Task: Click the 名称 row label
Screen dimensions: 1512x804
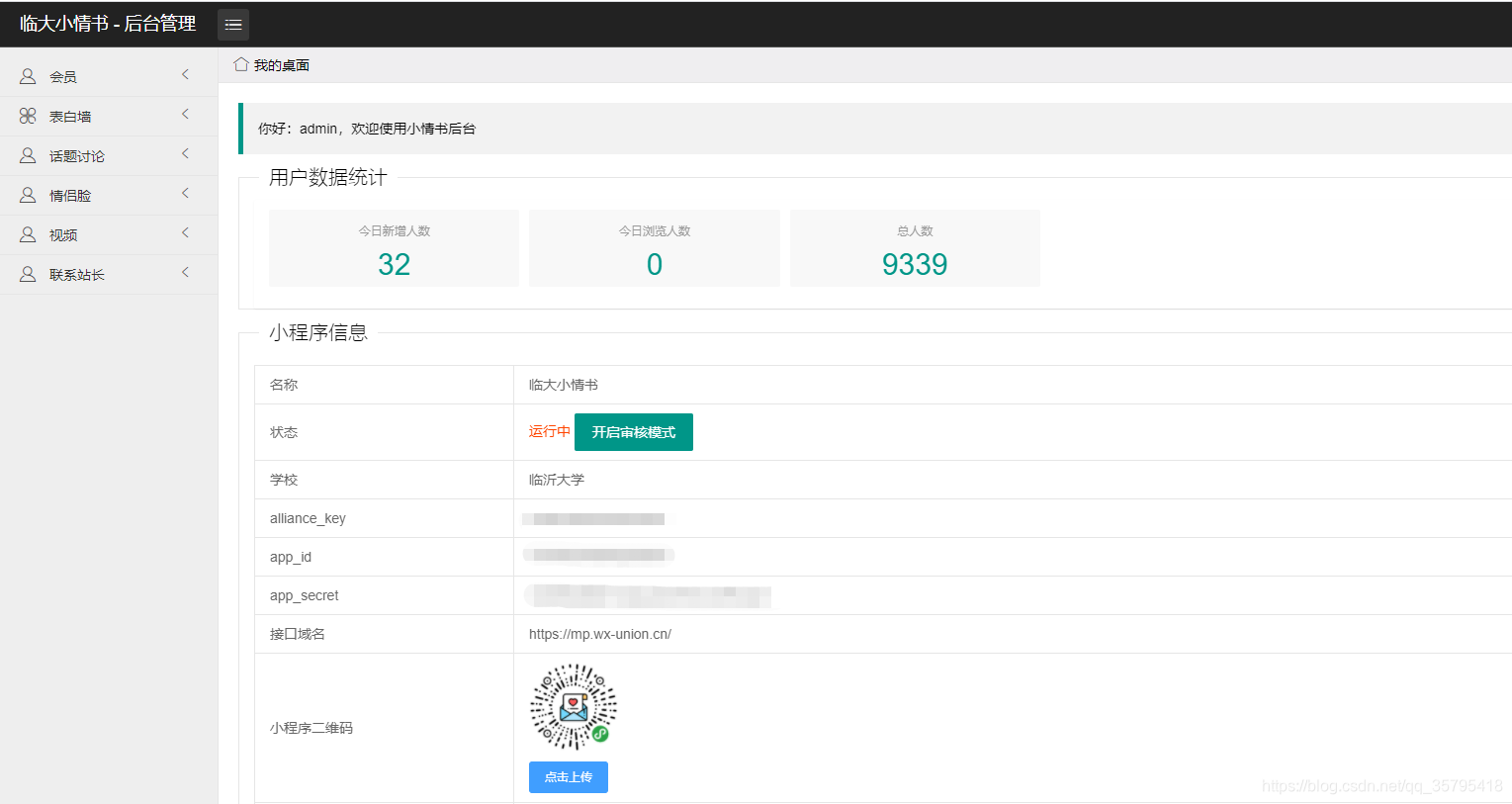Action: coord(284,385)
